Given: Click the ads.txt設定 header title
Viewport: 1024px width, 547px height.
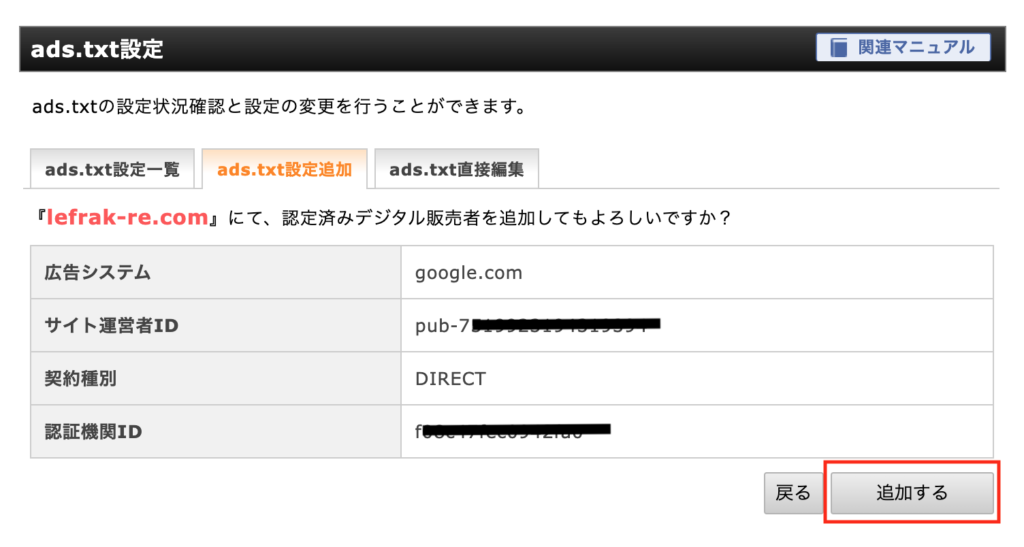Looking at the screenshot, I should pyautogui.click(x=97, y=50).
